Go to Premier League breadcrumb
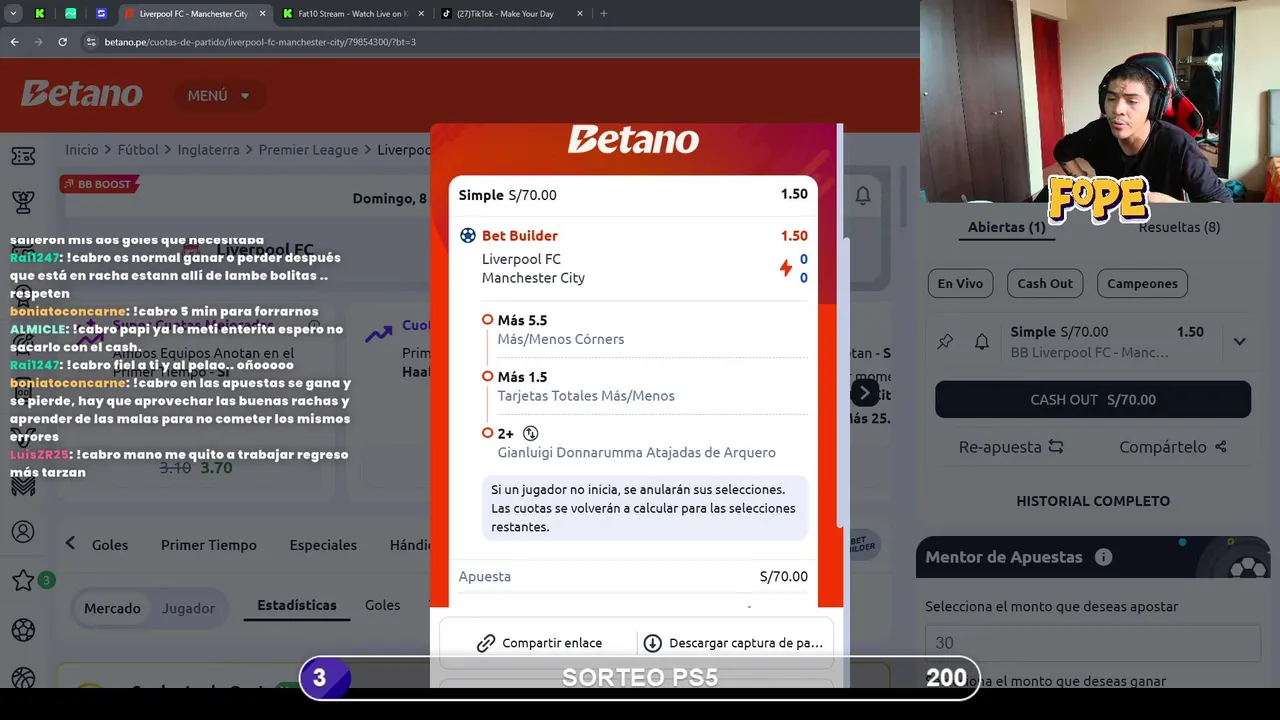Image resolution: width=1280 pixels, height=720 pixels. [x=308, y=149]
